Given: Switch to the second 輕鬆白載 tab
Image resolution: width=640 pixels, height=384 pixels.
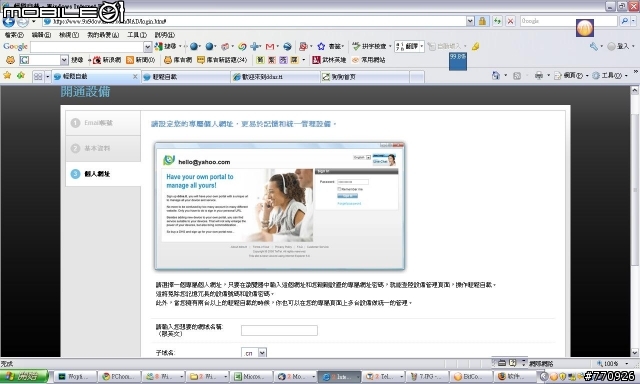Looking at the screenshot, I should (186, 77).
